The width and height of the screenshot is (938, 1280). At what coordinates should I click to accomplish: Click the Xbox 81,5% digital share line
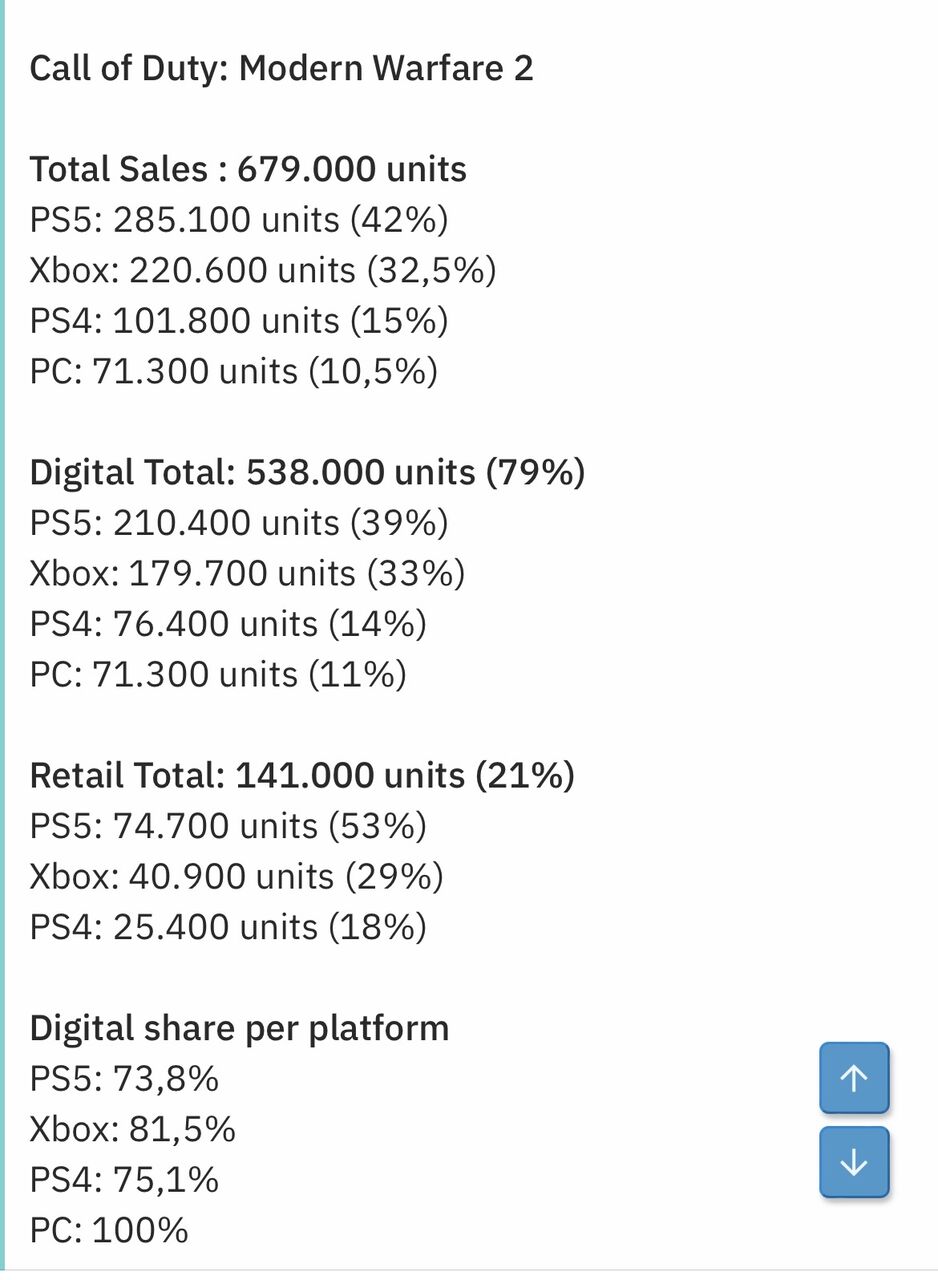[133, 1129]
